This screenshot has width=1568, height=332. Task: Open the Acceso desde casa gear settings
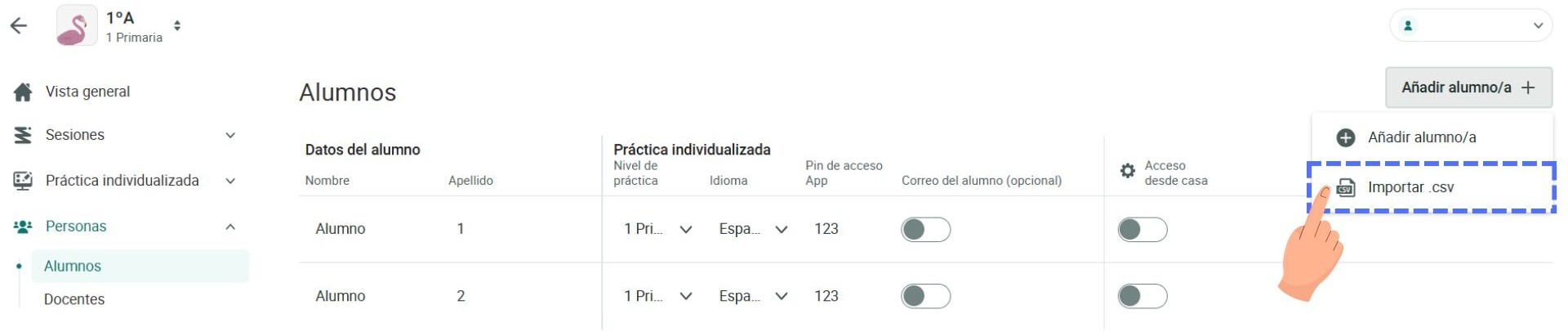(x=1128, y=171)
